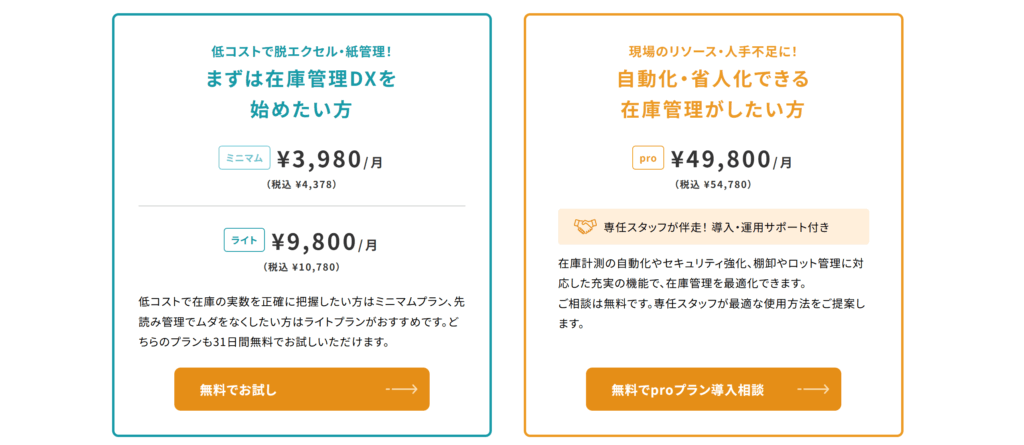Click the 専任スタッフが伴走 support banner text
This screenshot has height=445, width=1024.
click(x=717, y=227)
